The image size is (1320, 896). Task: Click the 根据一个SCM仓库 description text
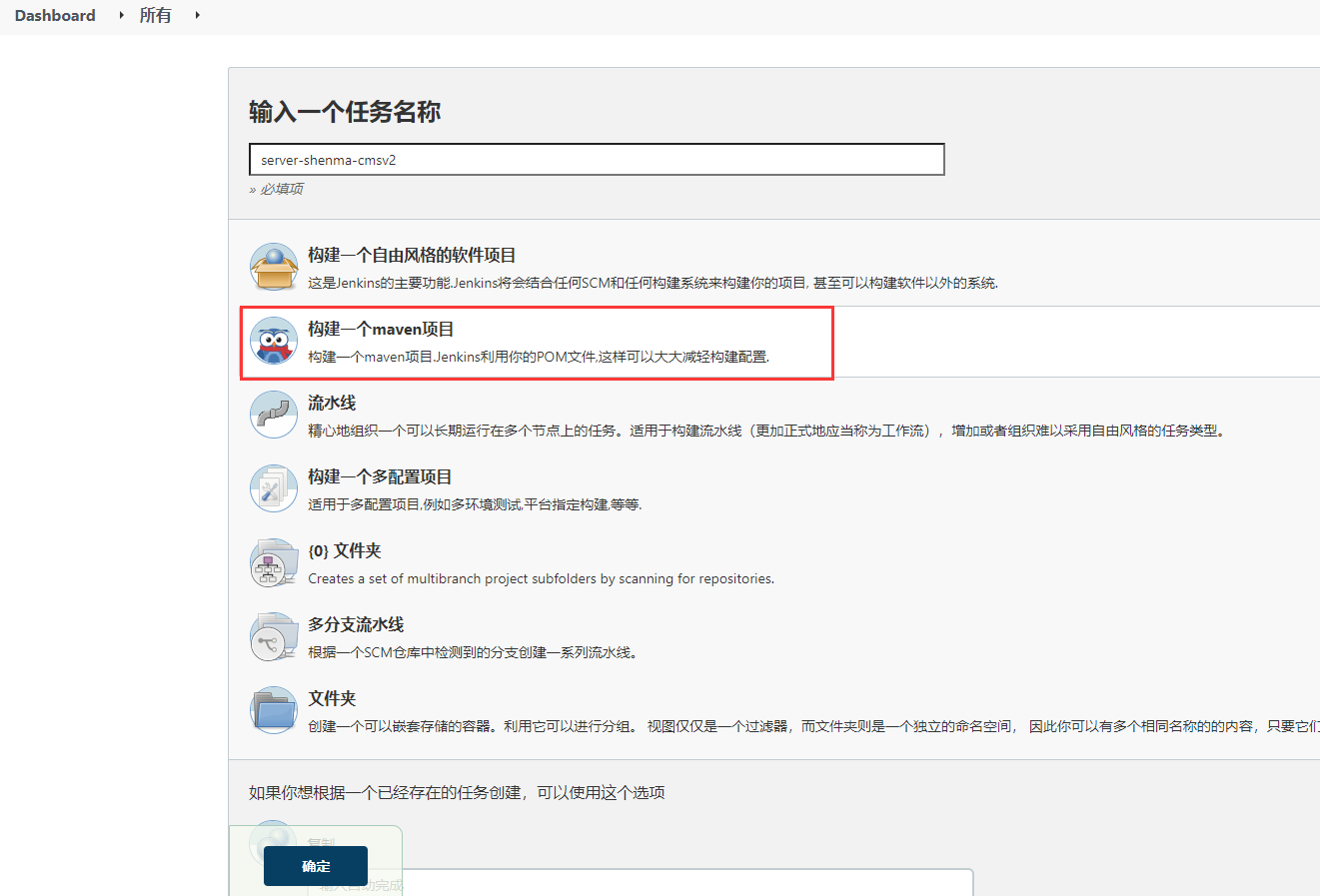[473, 652]
